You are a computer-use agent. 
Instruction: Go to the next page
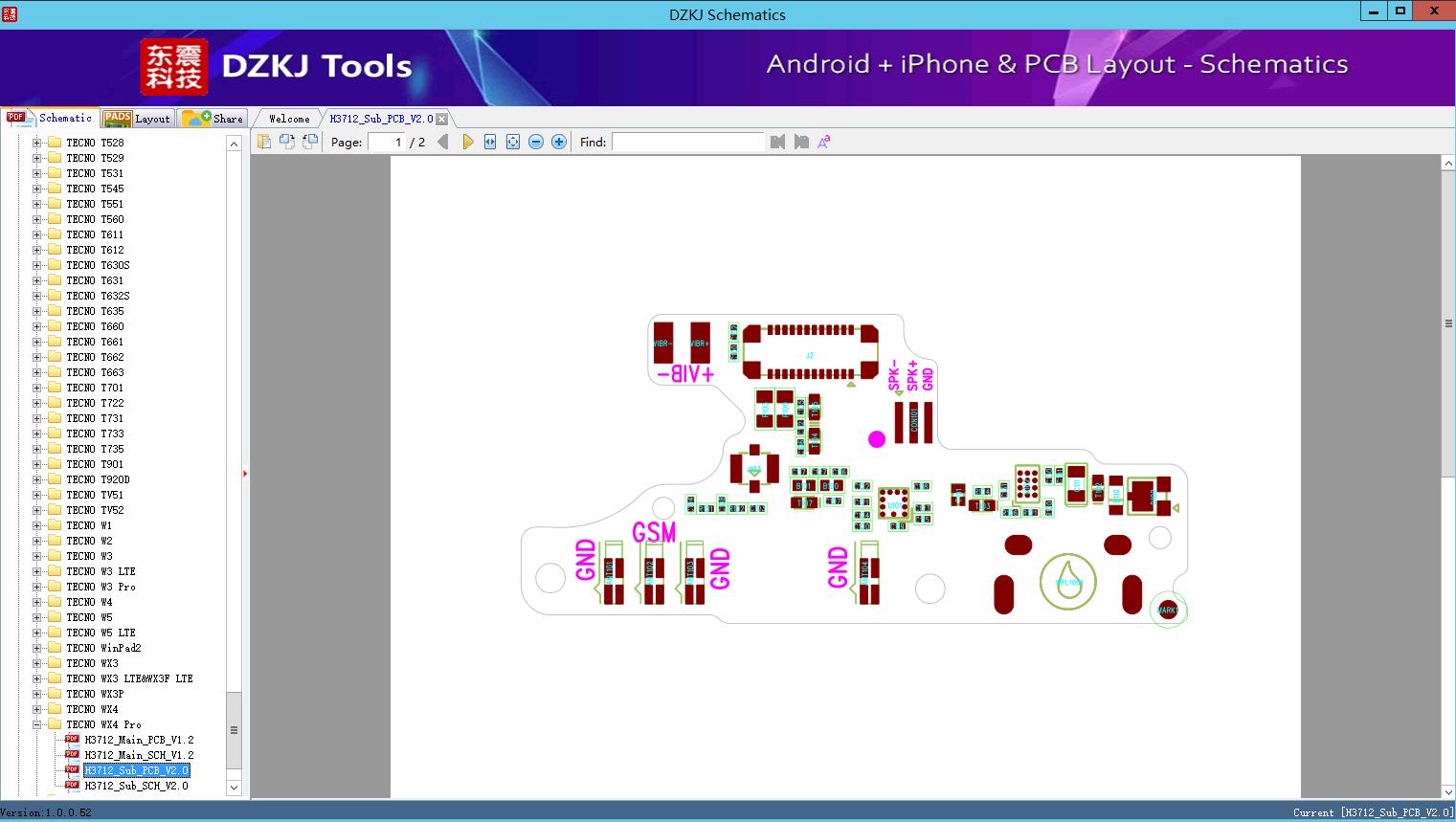(x=467, y=142)
